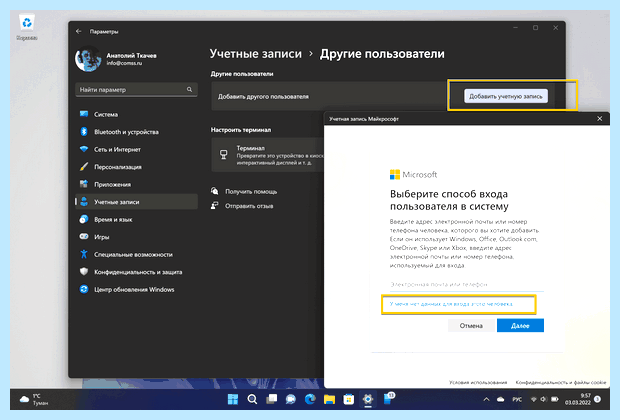The width and height of the screenshot is (620, 420).
Task: Open the Приложения category
Action: coord(136,184)
